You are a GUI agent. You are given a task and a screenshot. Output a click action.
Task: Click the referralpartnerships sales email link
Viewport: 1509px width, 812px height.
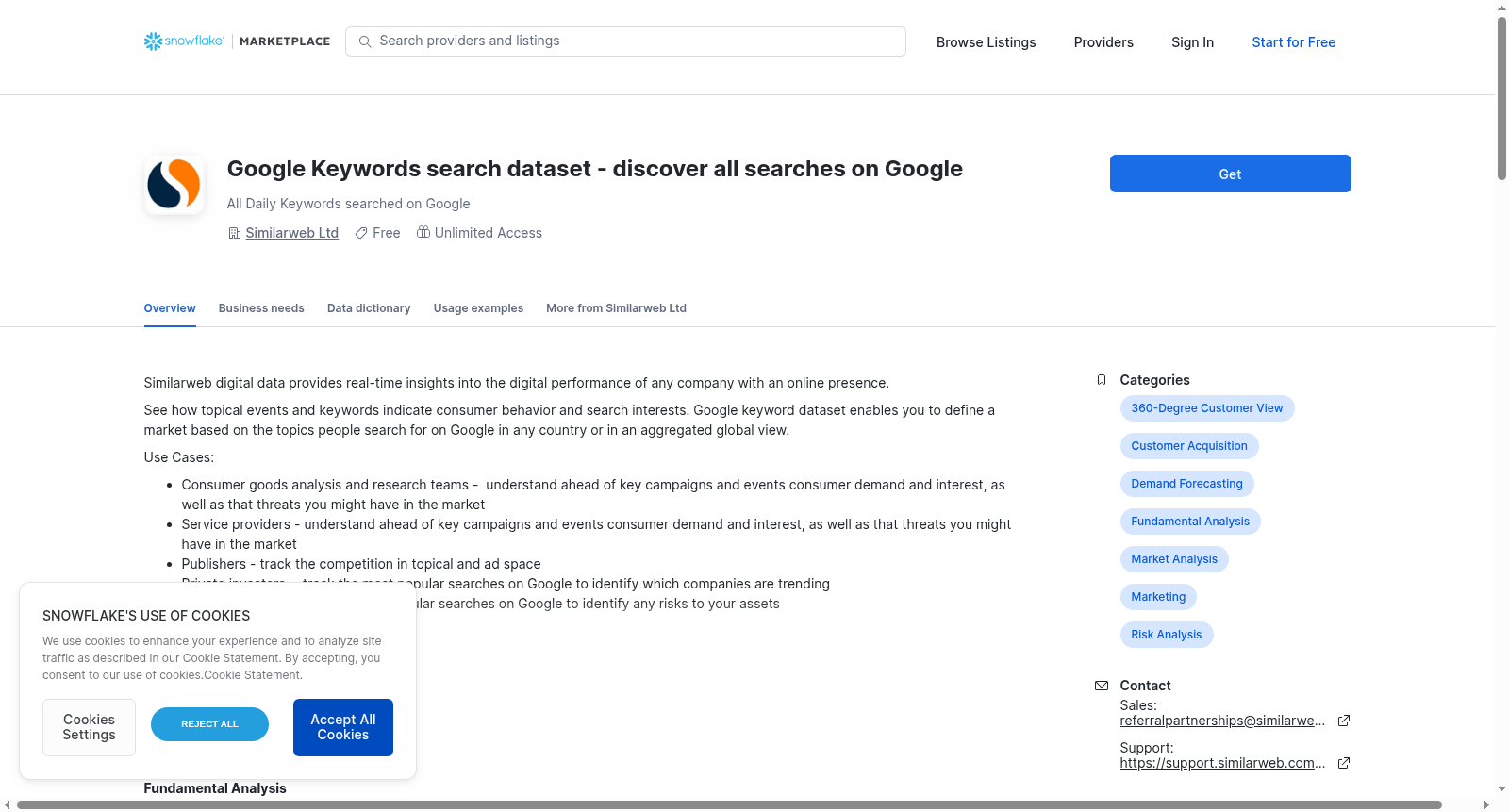[x=1222, y=721]
